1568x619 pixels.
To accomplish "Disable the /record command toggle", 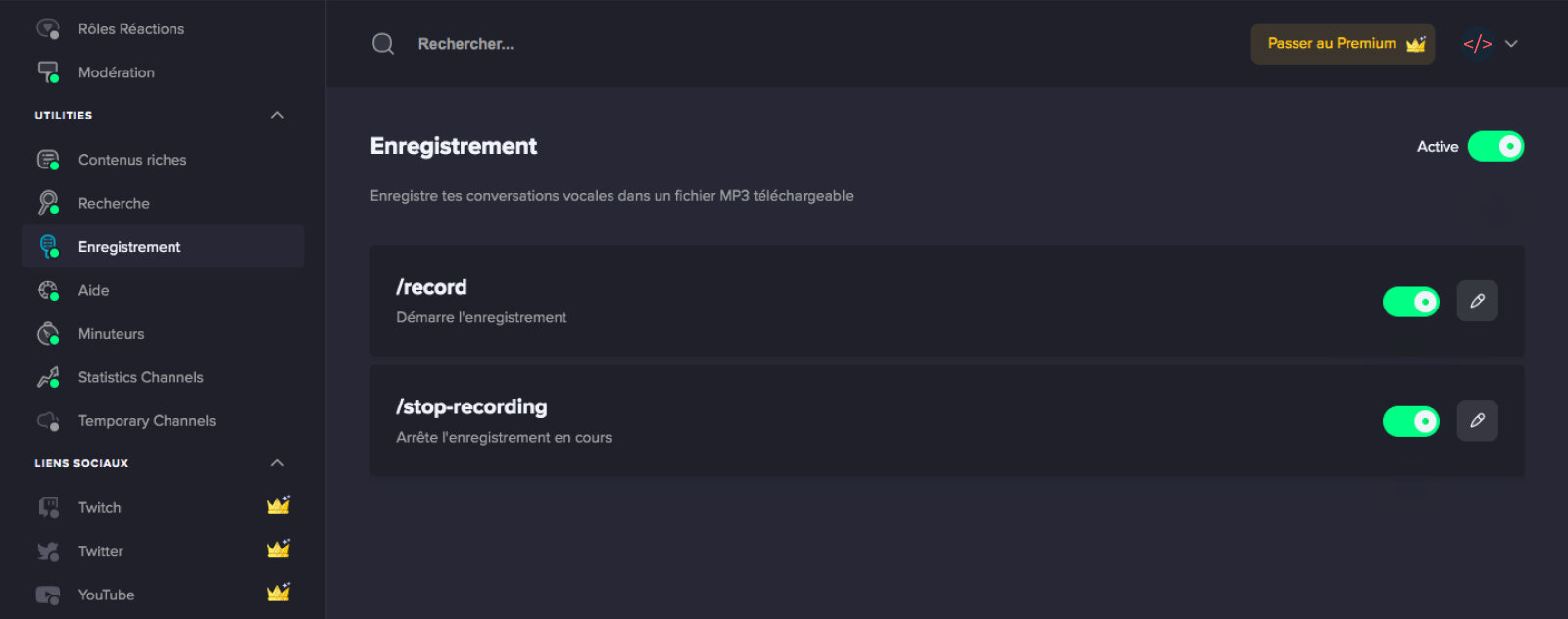I will click(1410, 302).
